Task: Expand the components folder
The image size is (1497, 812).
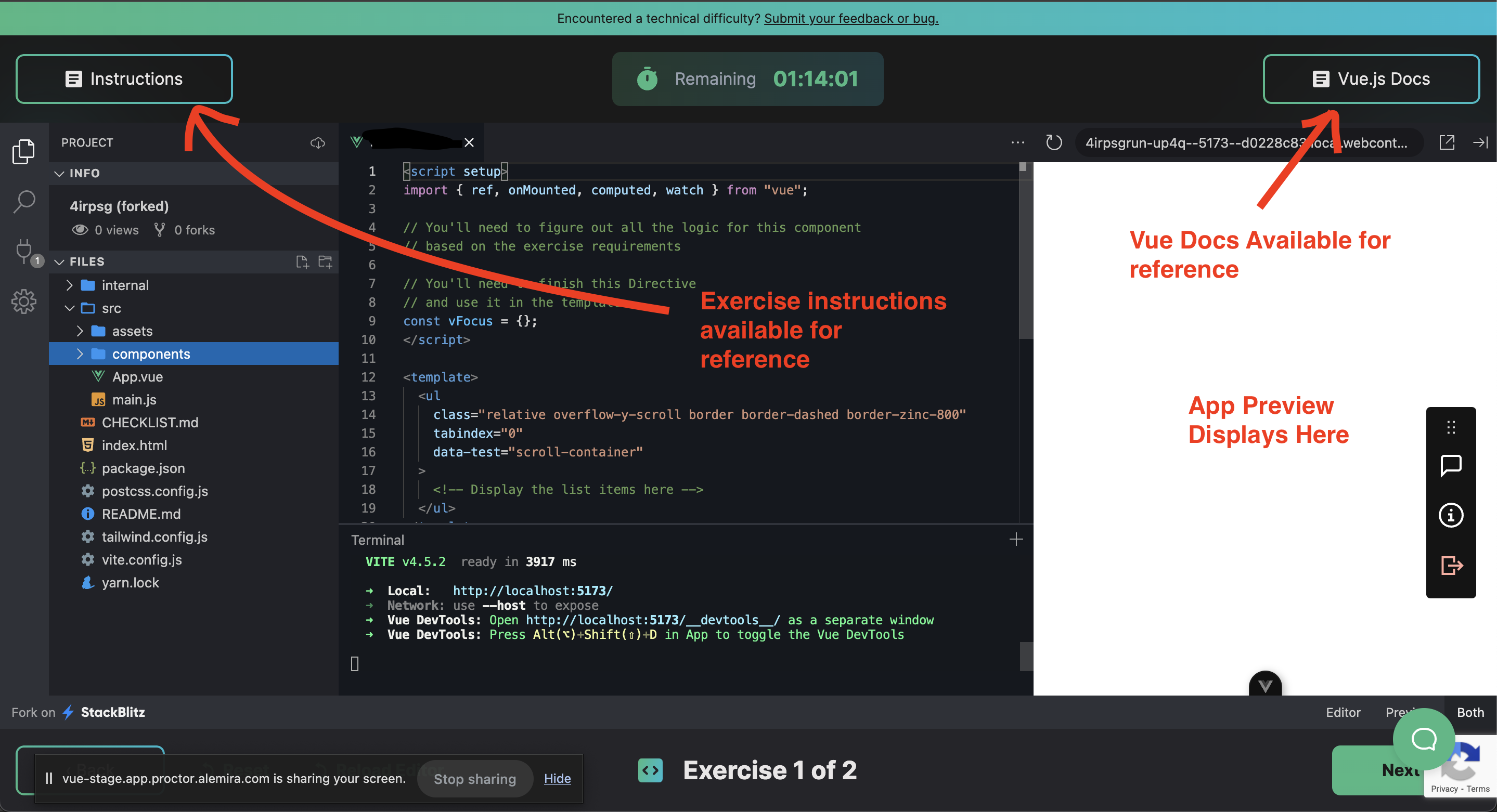Action: coord(193,353)
